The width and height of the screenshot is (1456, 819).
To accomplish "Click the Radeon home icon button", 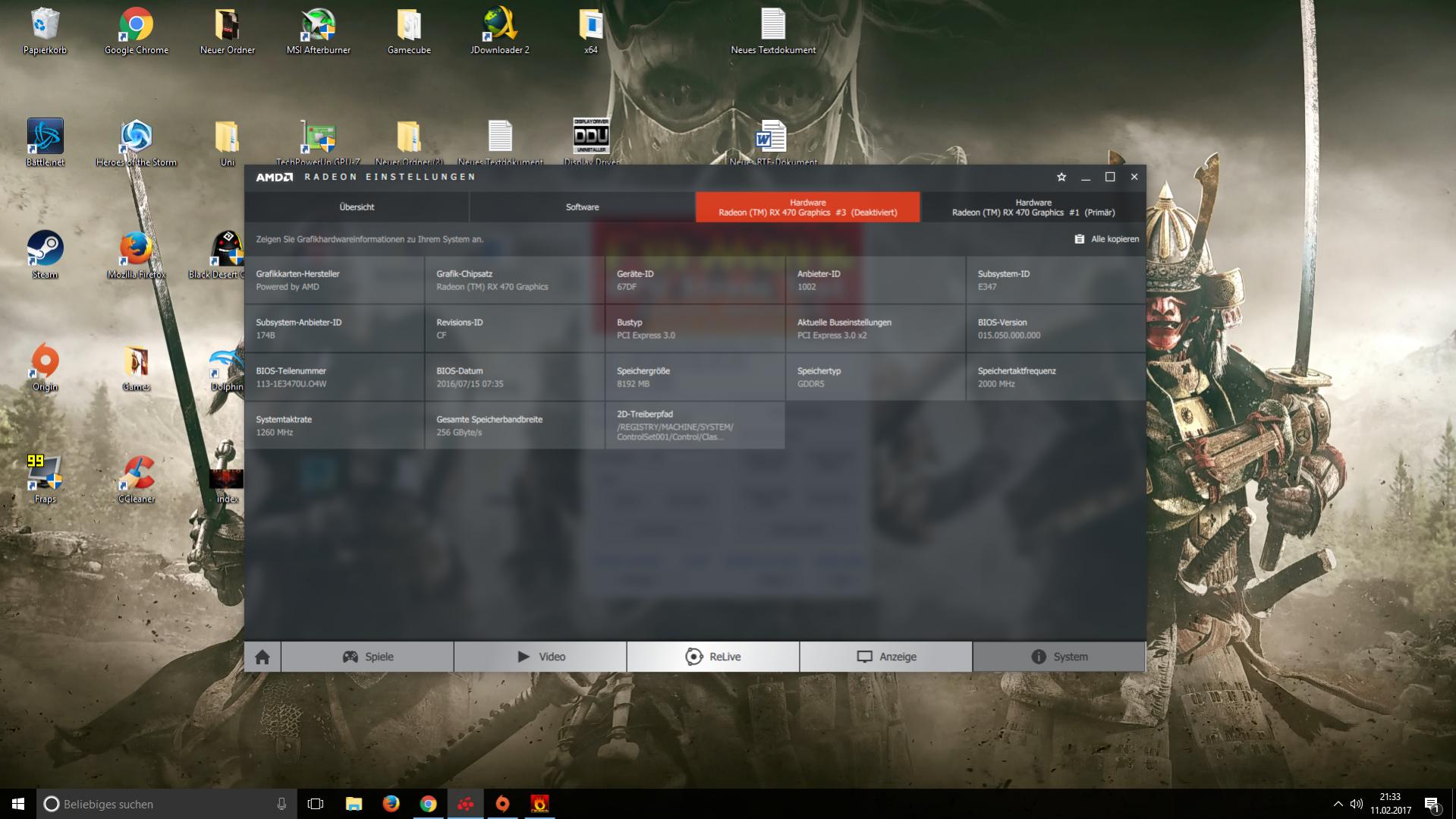I will coord(263,657).
